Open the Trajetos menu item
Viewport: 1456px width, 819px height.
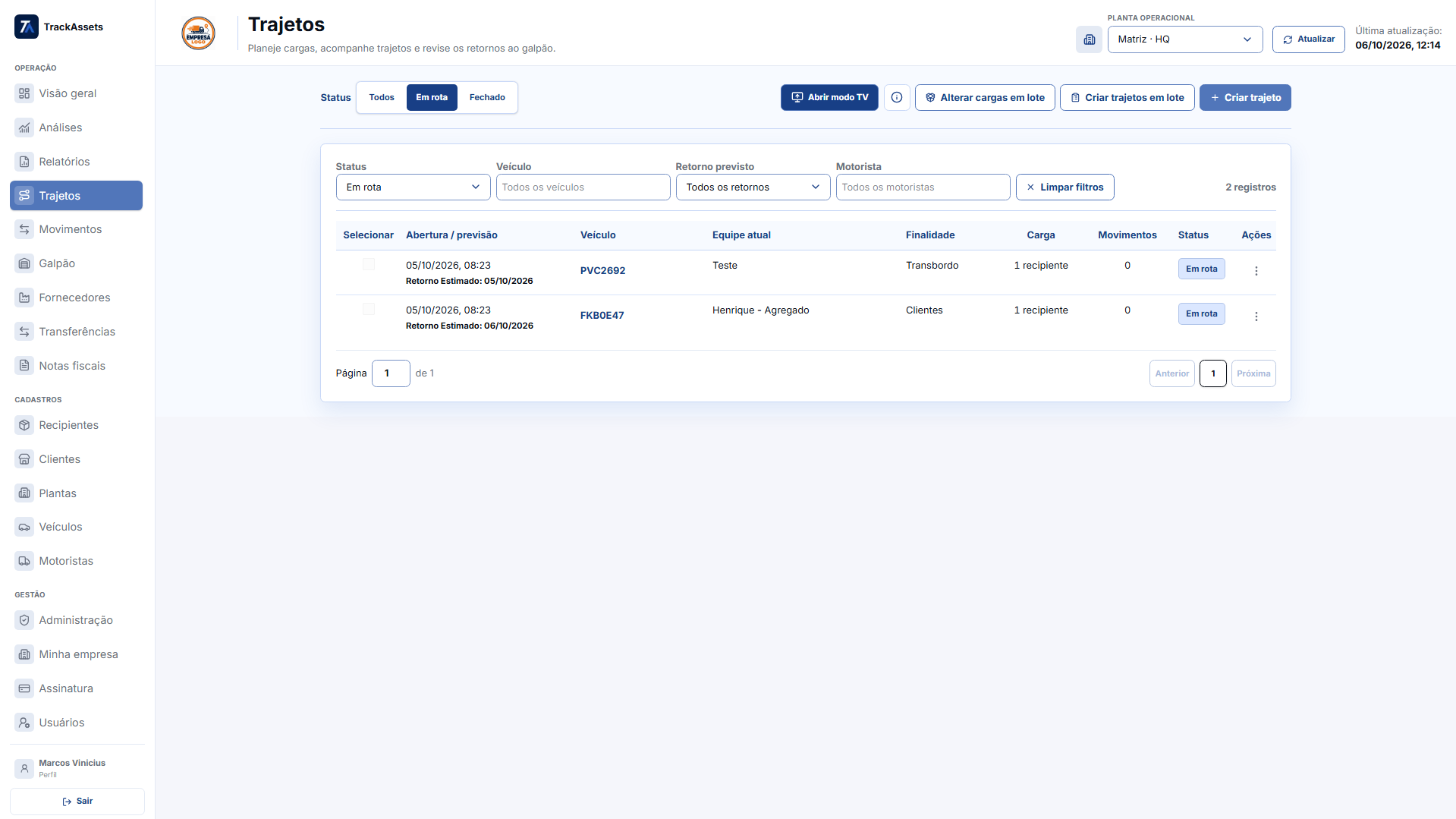click(76, 196)
